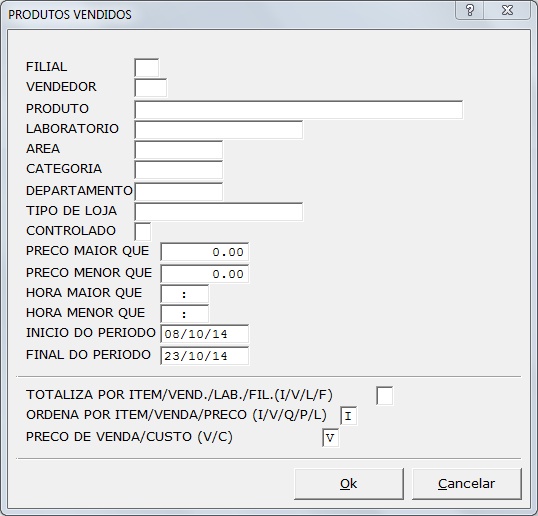Screen dimensions: 538x516
Task: Confirm with the Ok button
Action: click(x=349, y=484)
